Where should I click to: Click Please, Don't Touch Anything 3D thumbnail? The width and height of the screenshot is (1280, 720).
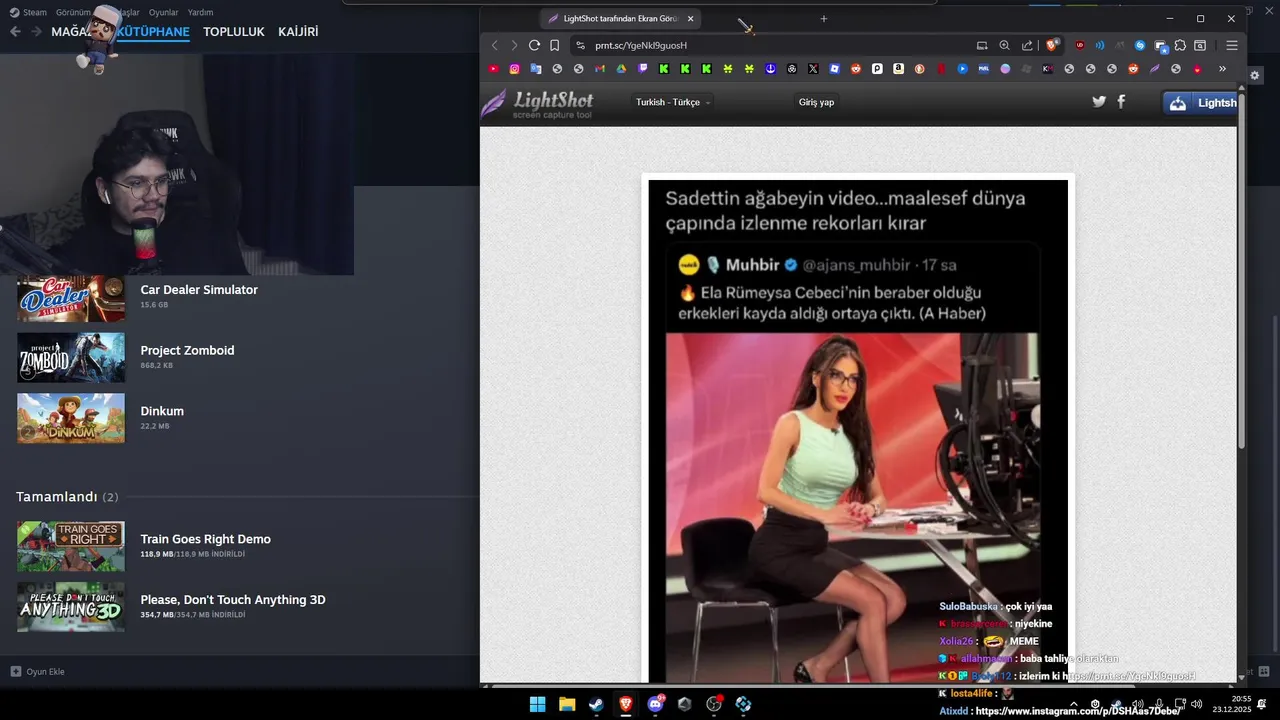pos(71,606)
